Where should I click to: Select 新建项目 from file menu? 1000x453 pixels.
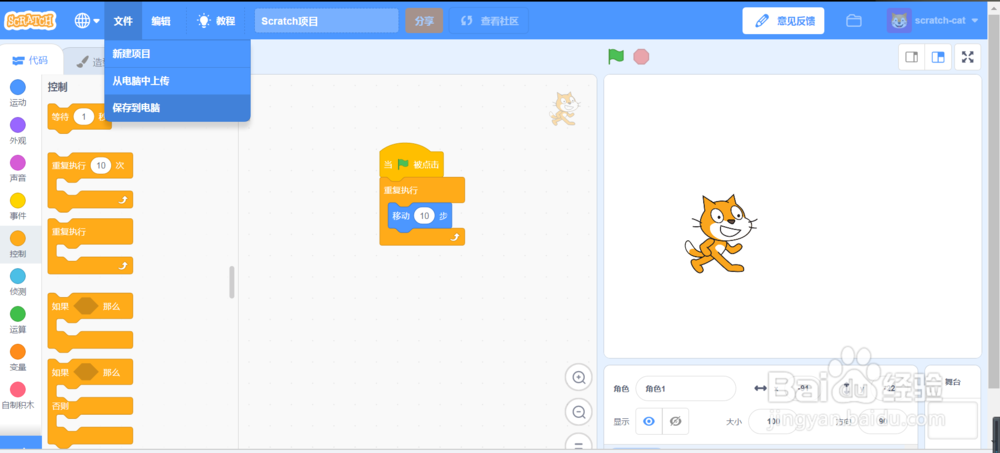coord(177,54)
